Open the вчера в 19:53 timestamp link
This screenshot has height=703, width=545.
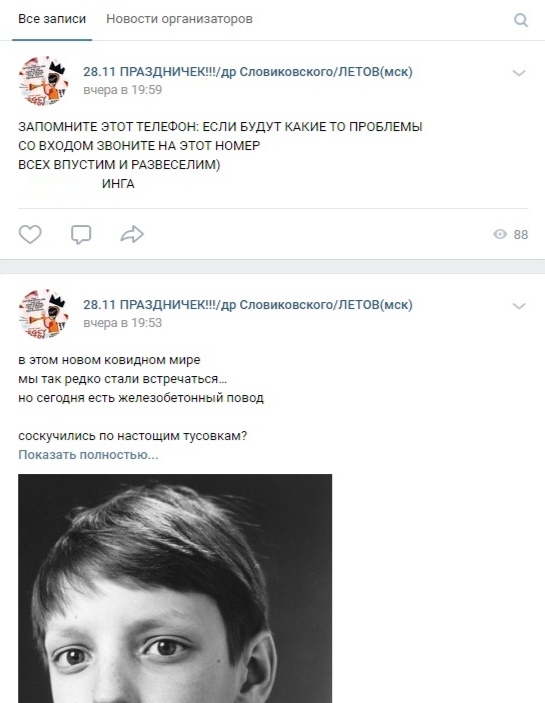point(122,323)
